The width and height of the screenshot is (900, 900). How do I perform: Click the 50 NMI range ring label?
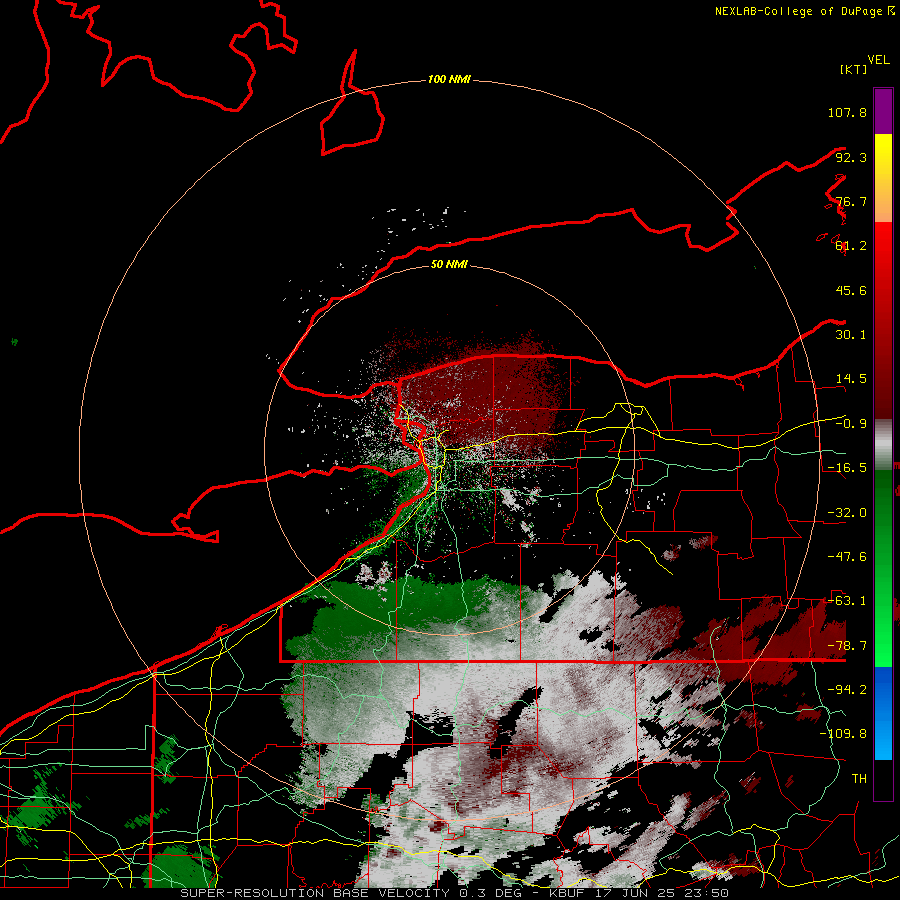(x=449, y=264)
